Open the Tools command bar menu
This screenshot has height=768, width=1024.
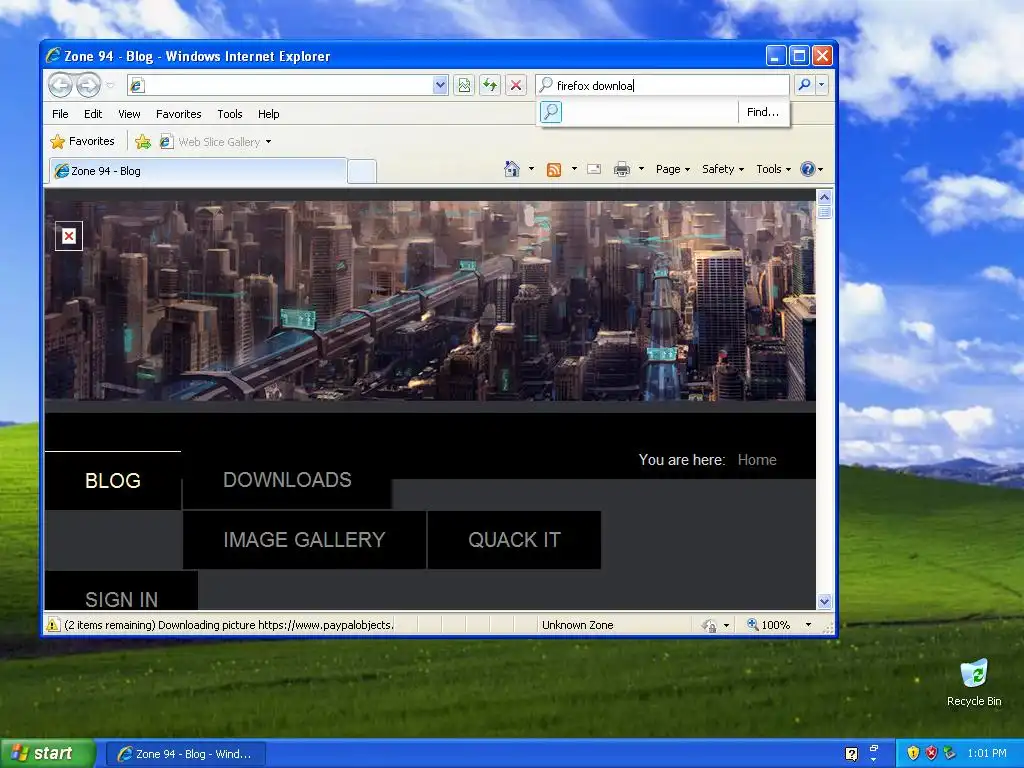[x=773, y=169]
